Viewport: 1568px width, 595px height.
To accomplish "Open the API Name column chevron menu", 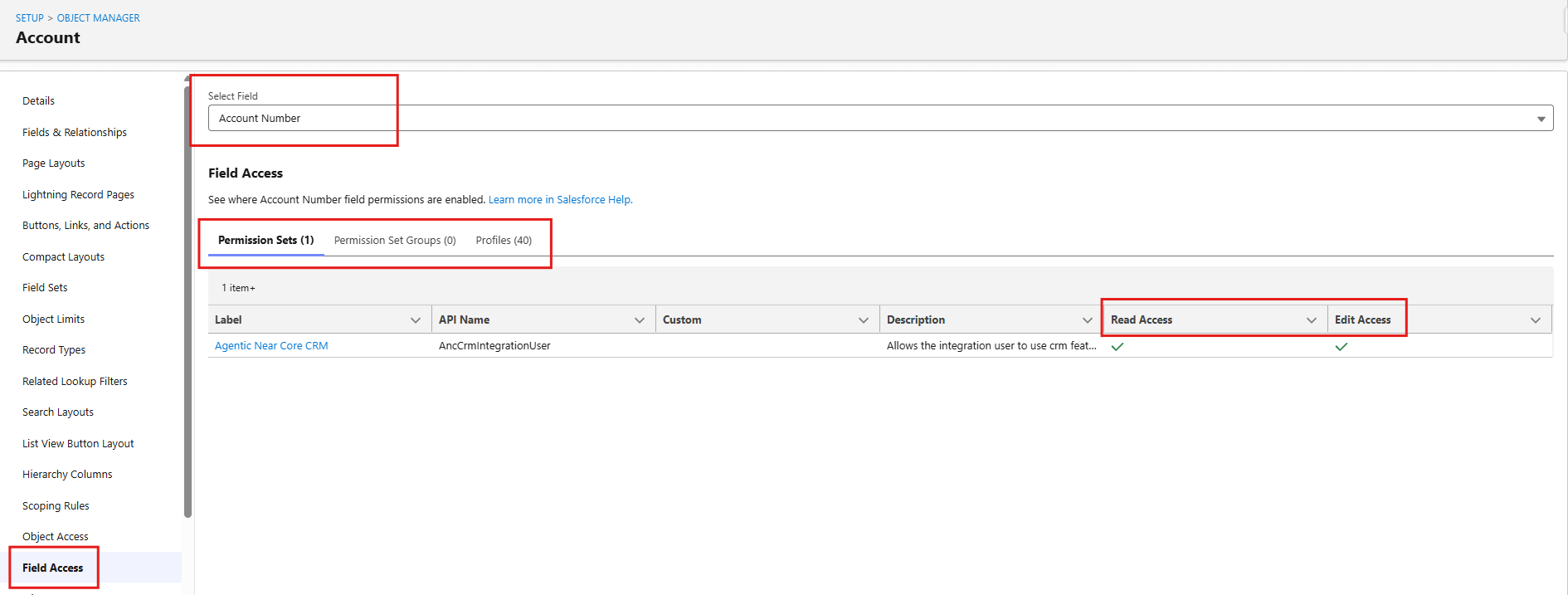I will click(x=640, y=320).
